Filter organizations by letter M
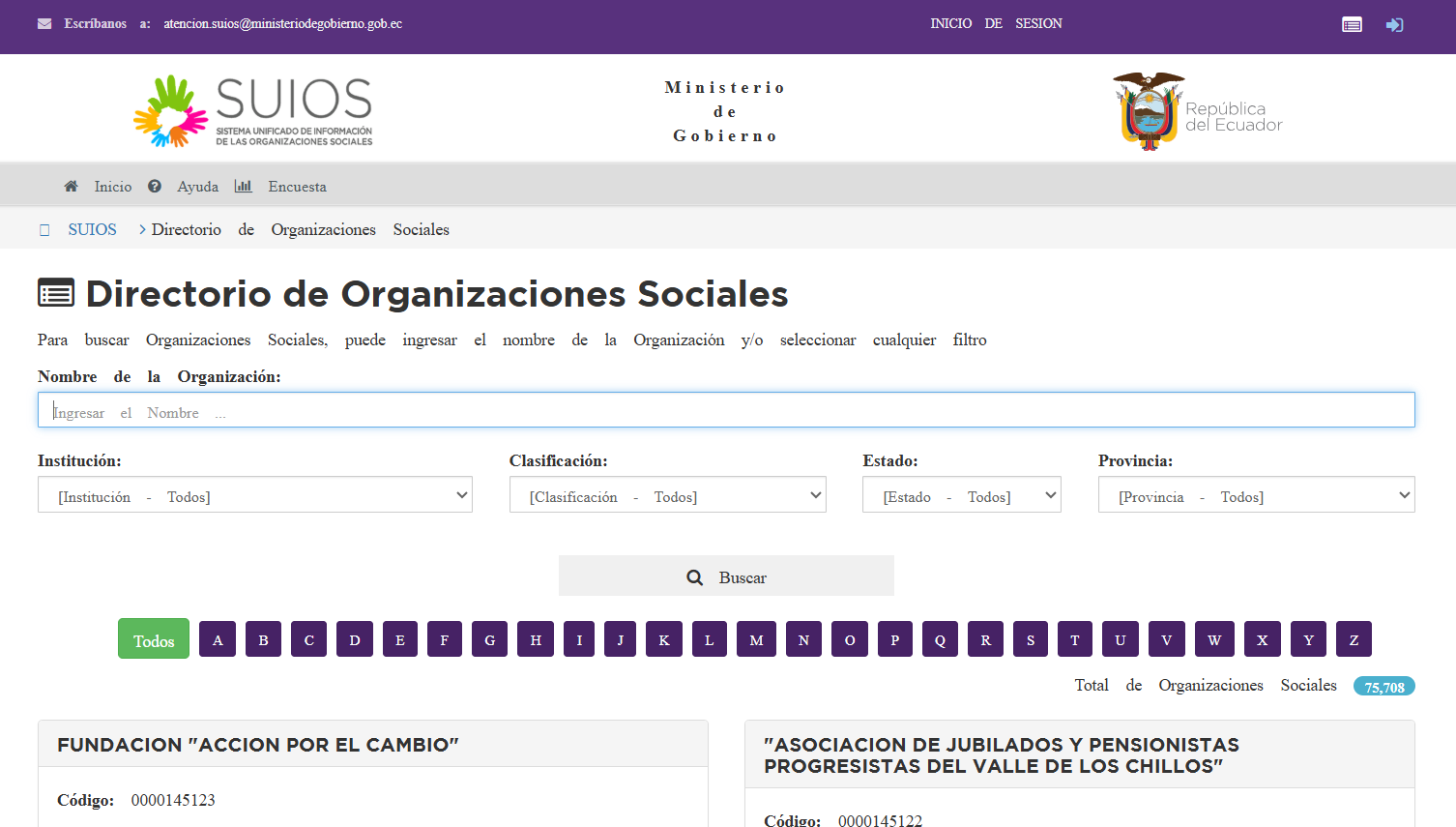This screenshot has height=827, width=1456. click(756, 639)
